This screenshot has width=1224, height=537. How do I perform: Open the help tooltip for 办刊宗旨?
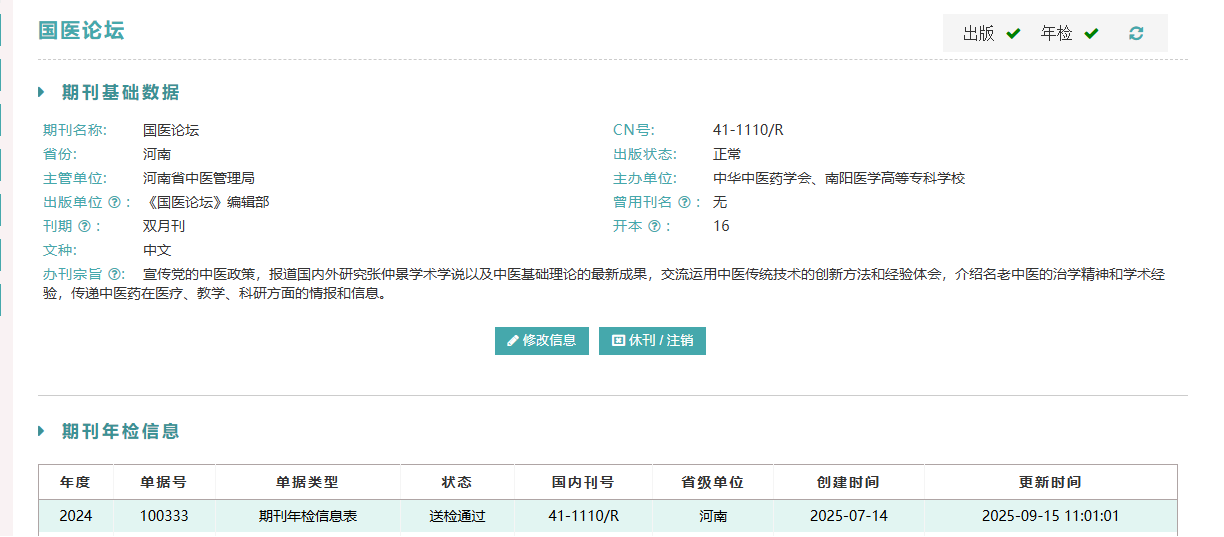click(x=116, y=274)
